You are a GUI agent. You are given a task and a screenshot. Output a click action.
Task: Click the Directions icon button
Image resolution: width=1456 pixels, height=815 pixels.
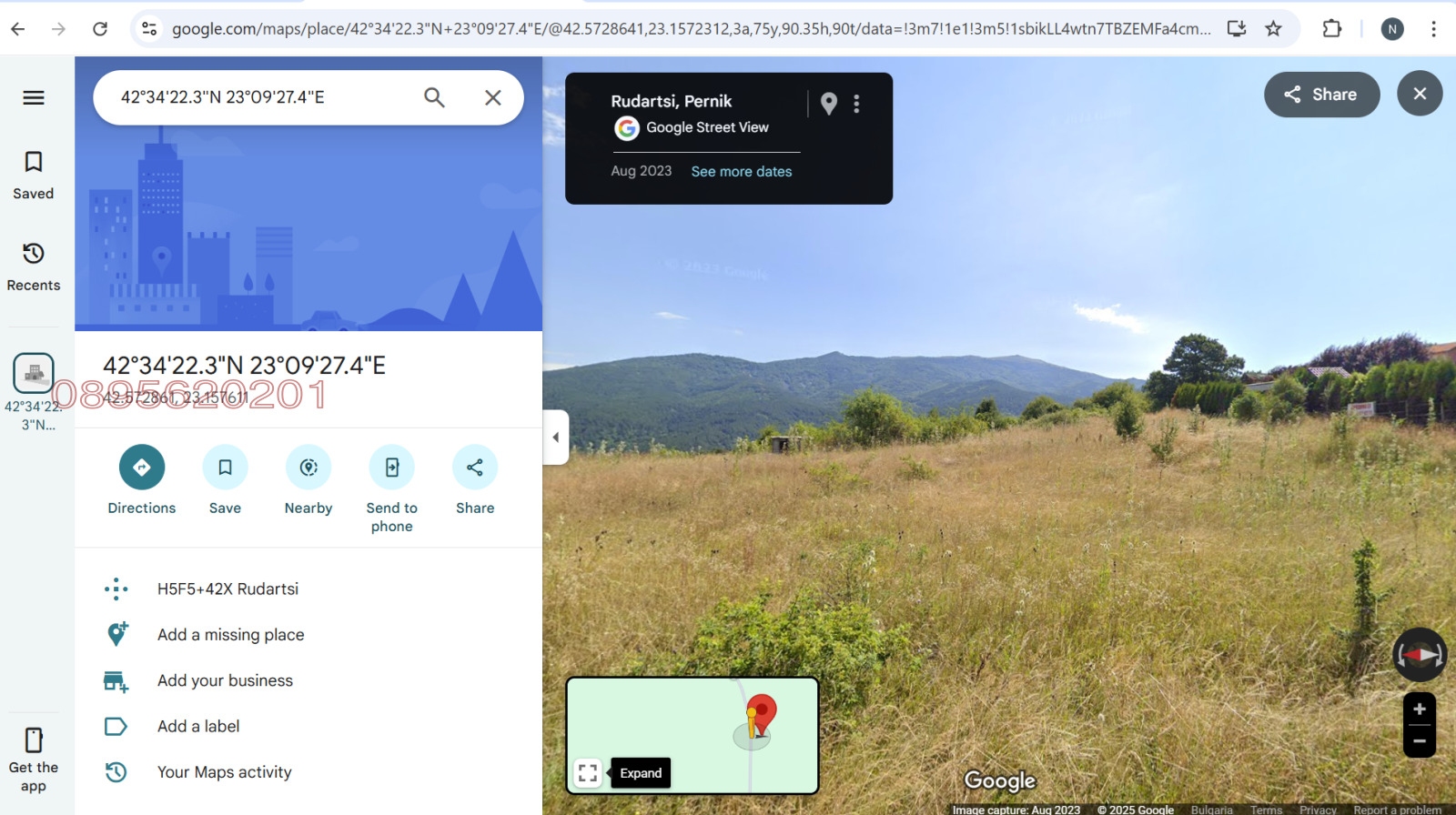(142, 468)
